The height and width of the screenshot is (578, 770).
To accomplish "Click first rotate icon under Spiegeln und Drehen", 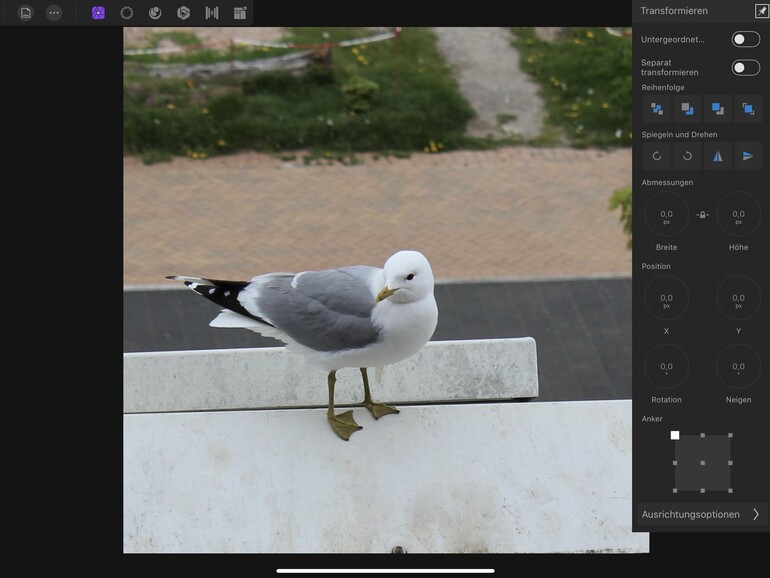I will coord(657,156).
